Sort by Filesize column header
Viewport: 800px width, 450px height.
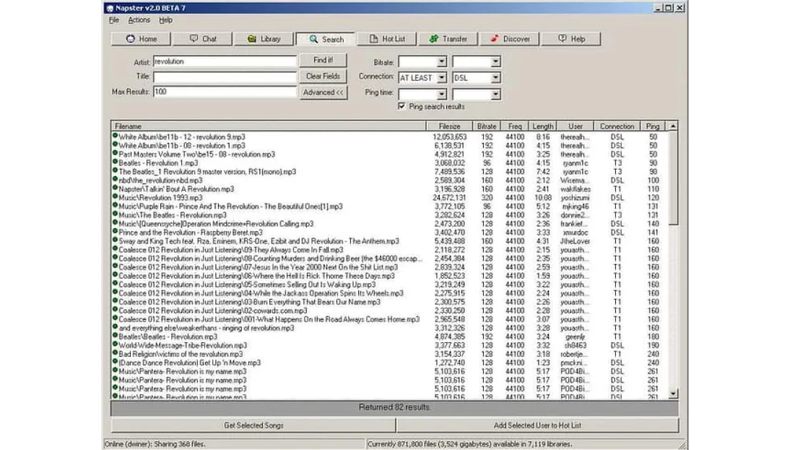click(x=449, y=126)
